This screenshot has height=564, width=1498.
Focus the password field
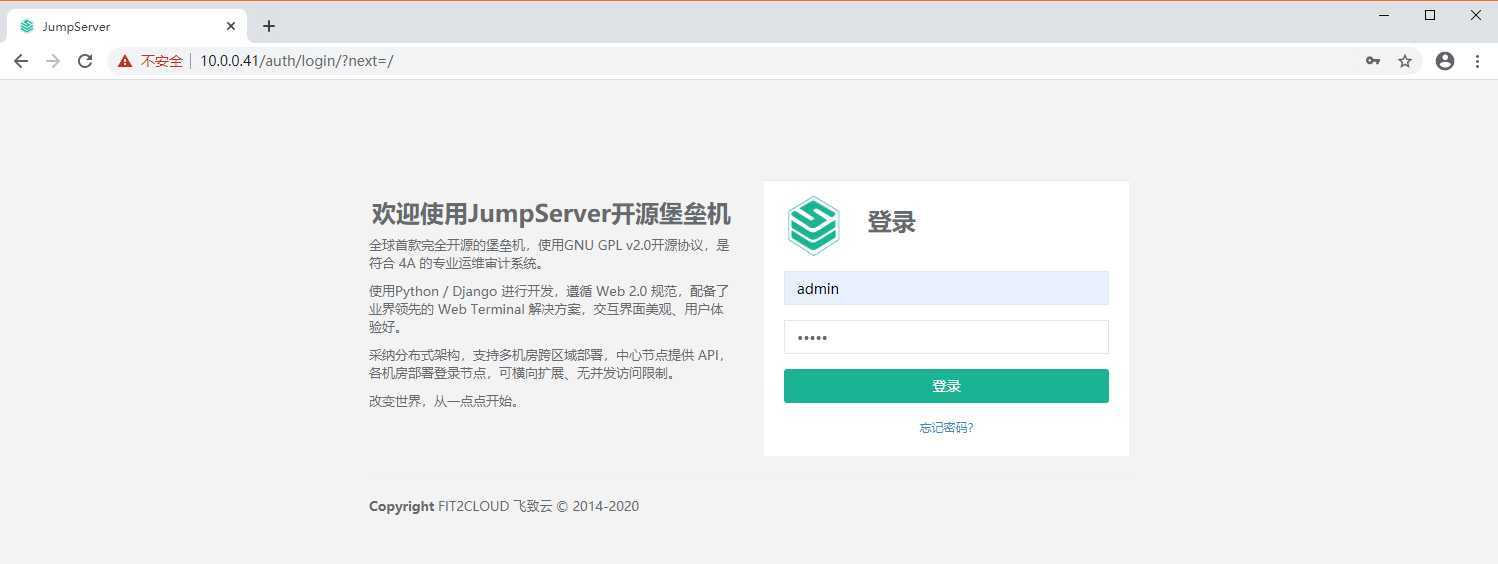click(x=946, y=337)
